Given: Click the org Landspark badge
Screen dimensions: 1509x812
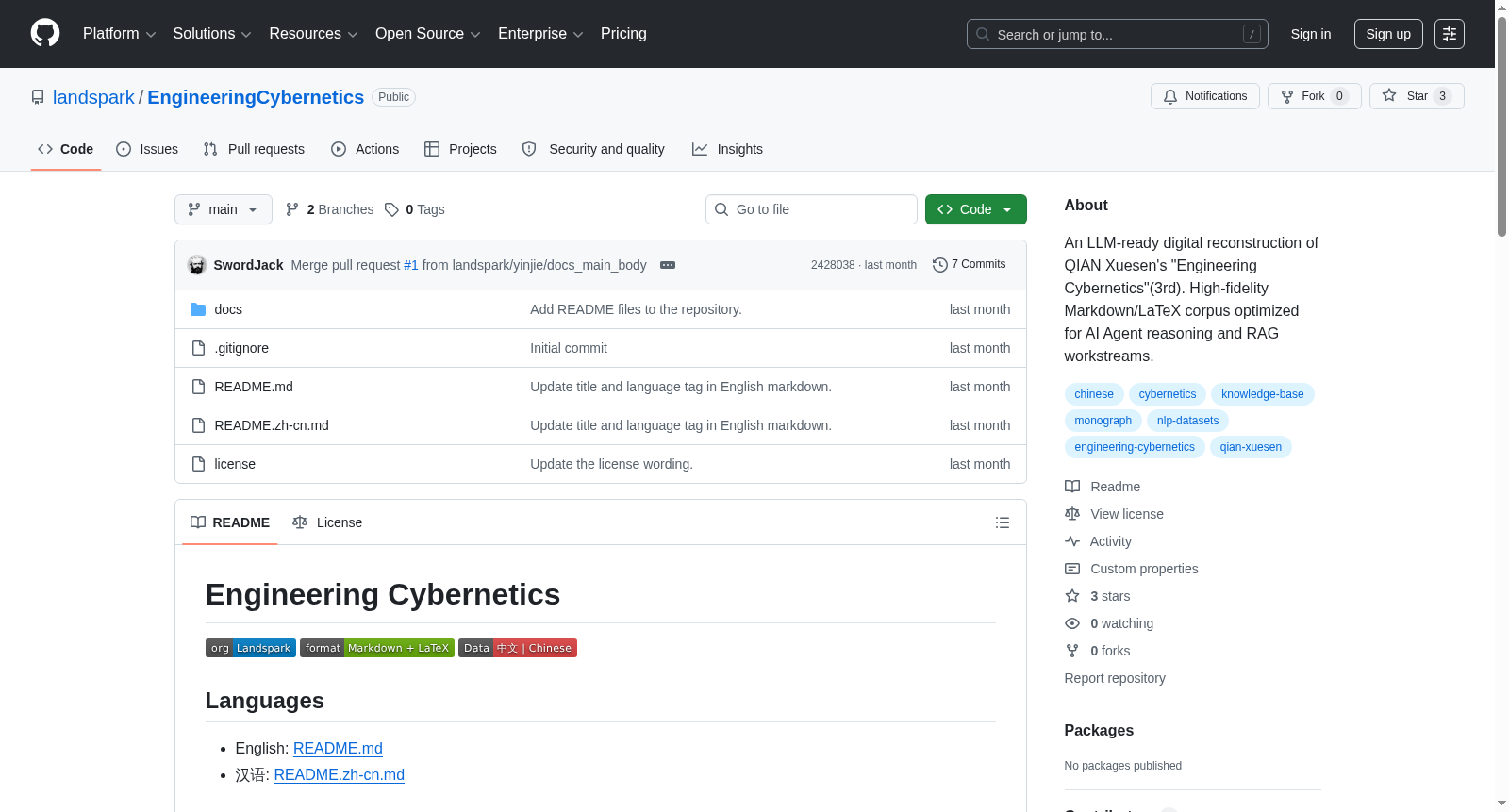Looking at the screenshot, I should pos(251,648).
